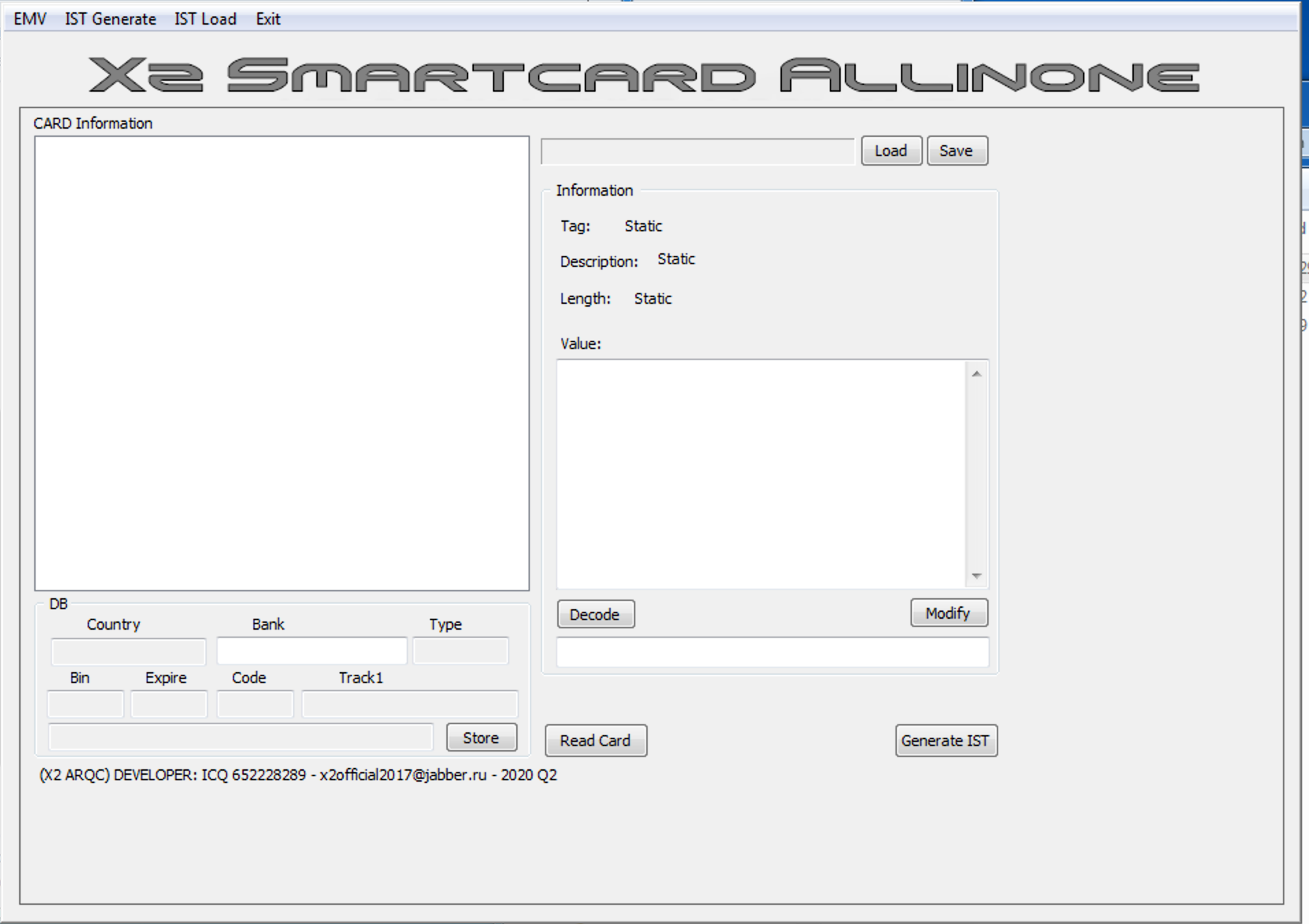The width and height of the screenshot is (1309, 924).
Task: Click the Read Card button
Action: click(x=595, y=741)
